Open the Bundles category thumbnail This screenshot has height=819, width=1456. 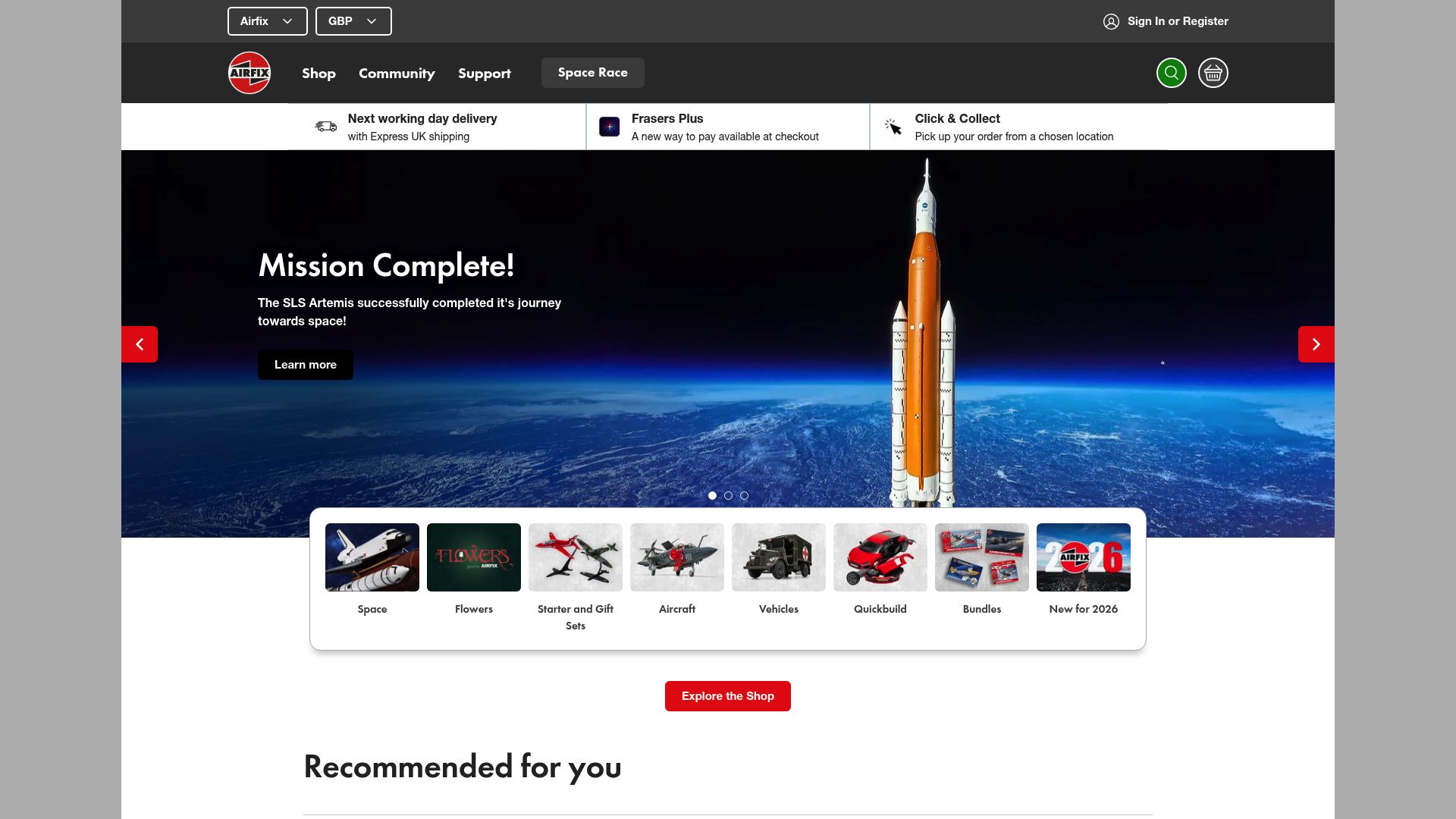click(982, 557)
